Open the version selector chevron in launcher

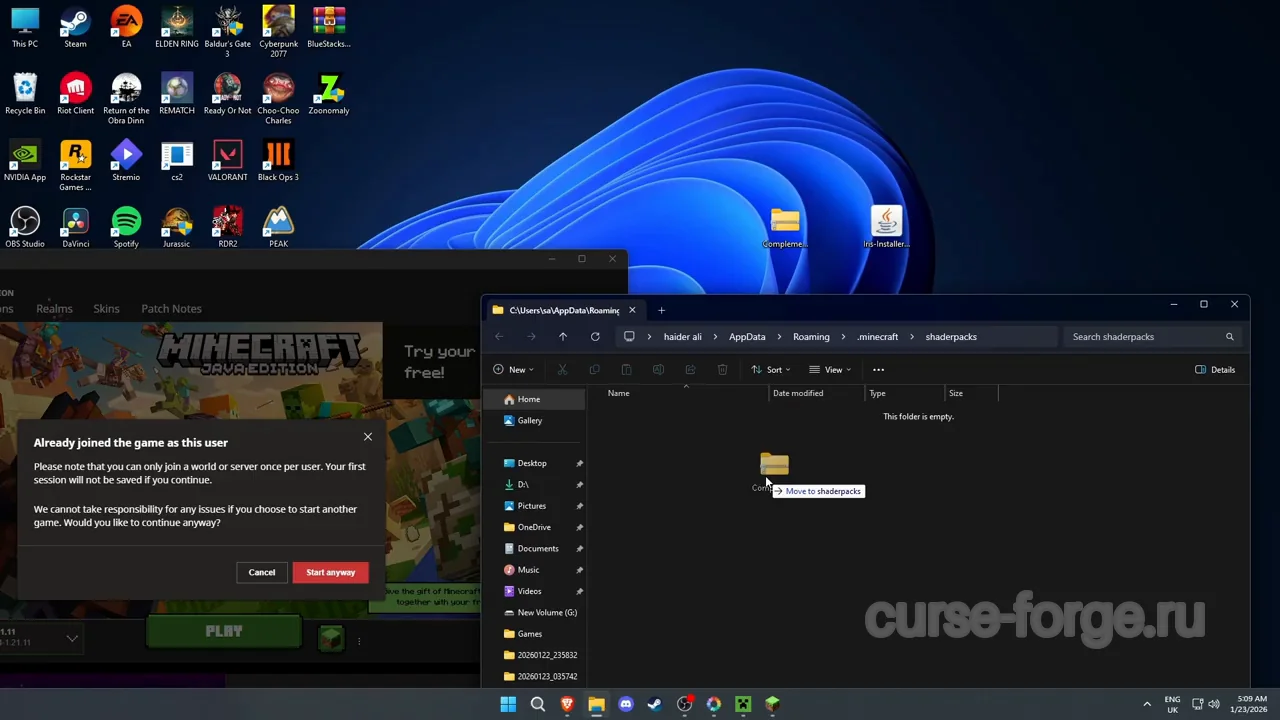click(x=72, y=637)
